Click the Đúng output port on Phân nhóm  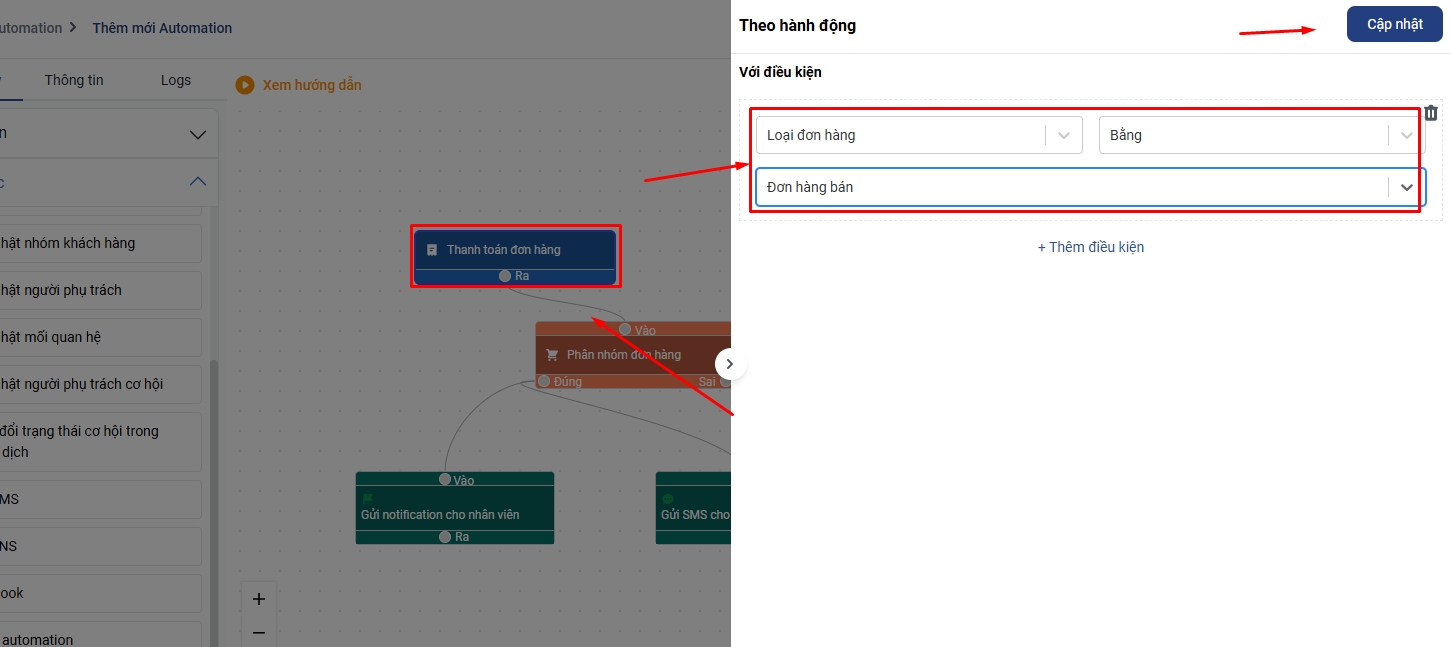[544, 381]
